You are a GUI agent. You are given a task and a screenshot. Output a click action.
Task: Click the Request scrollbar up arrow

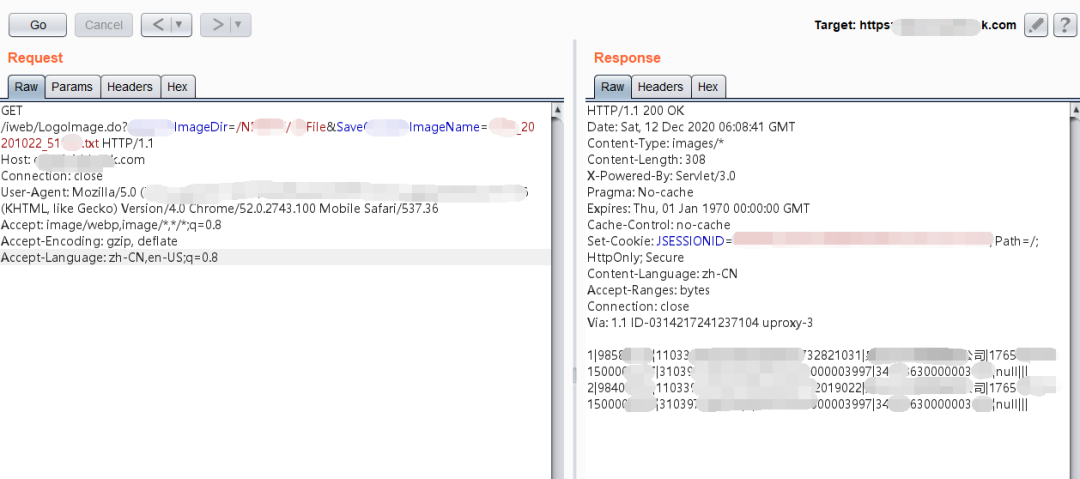click(x=557, y=108)
